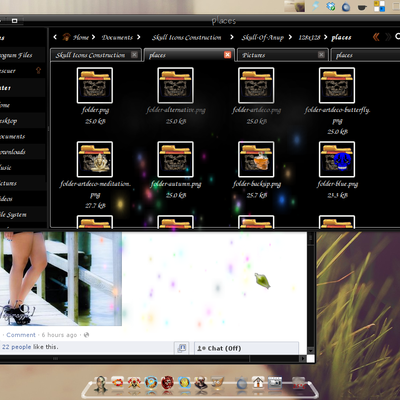Screen dimensions: 400x400
Task: Select the places tab with red close button
Action: tap(189, 55)
